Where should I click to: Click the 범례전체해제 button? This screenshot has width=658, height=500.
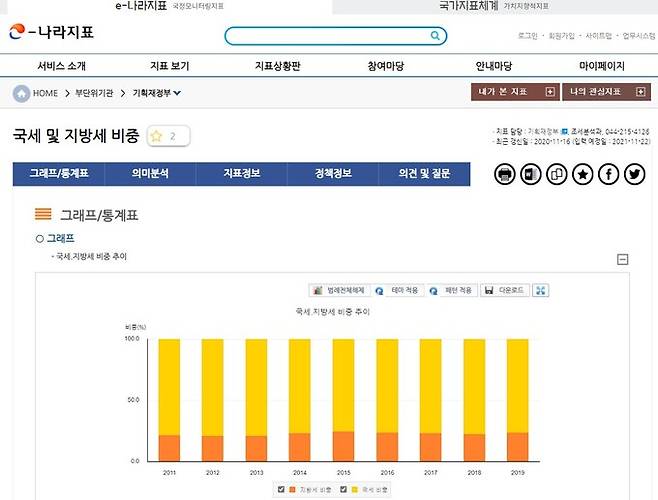coord(341,290)
